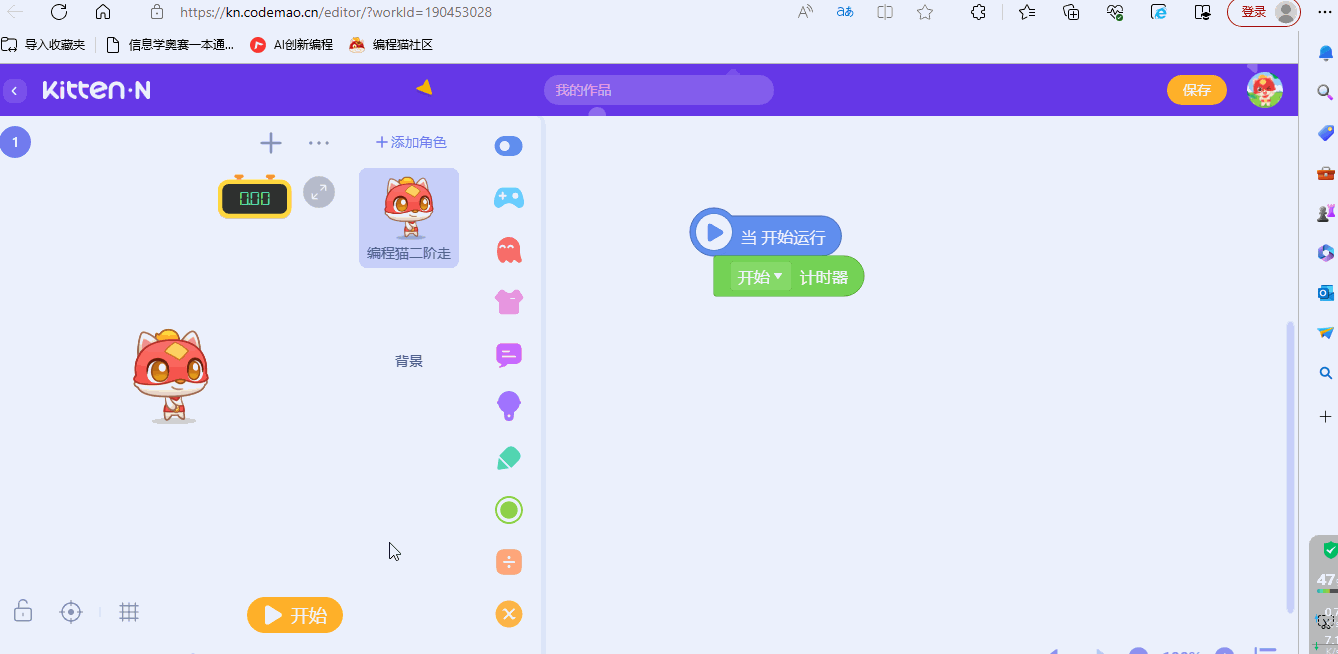The image size is (1338, 654).
Task: Add page to favorites star
Action: pyautogui.click(x=925, y=12)
